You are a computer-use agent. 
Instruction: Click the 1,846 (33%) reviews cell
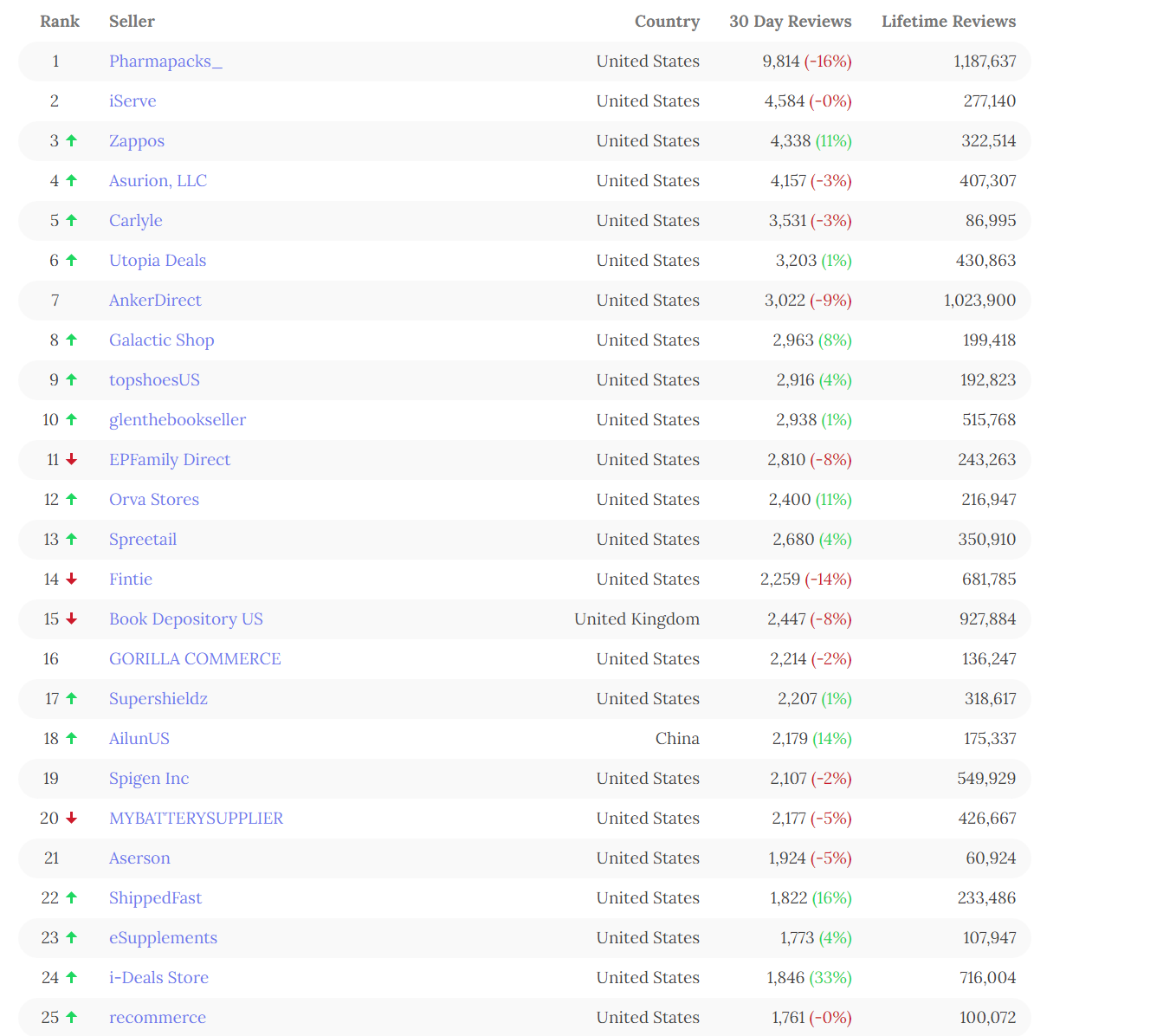point(809,978)
